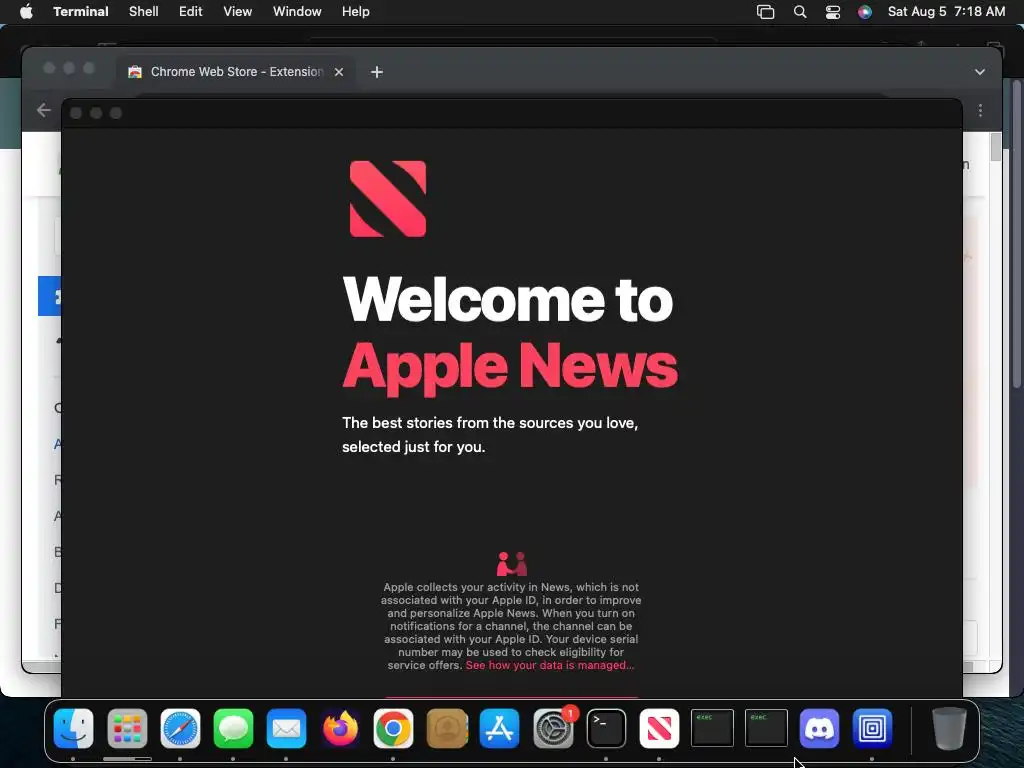1024x768 pixels.
Task: Open Finder from the dock
Action: 73,728
